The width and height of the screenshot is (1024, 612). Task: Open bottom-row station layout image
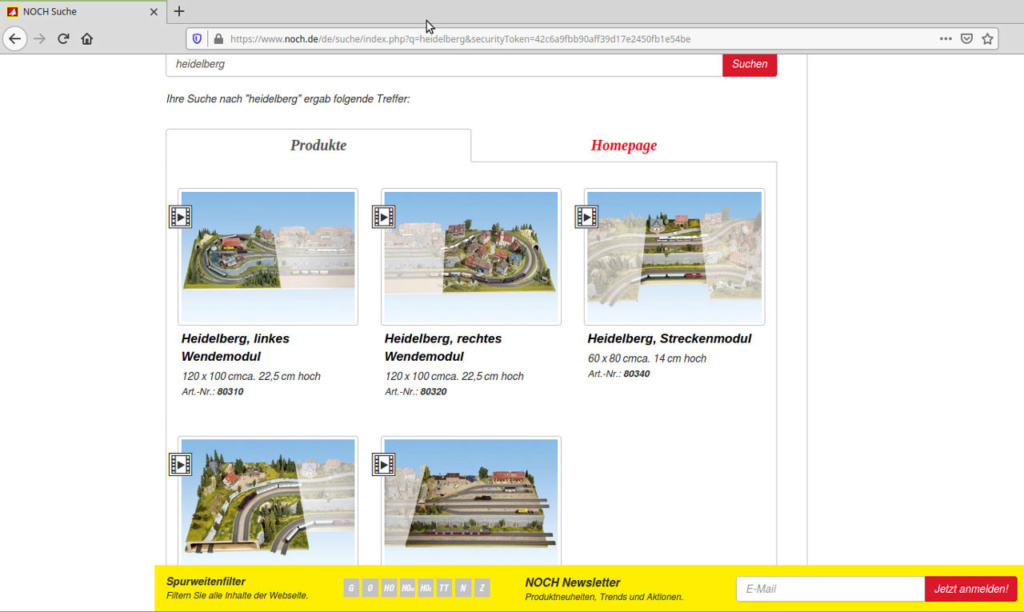pyautogui.click(x=471, y=501)
